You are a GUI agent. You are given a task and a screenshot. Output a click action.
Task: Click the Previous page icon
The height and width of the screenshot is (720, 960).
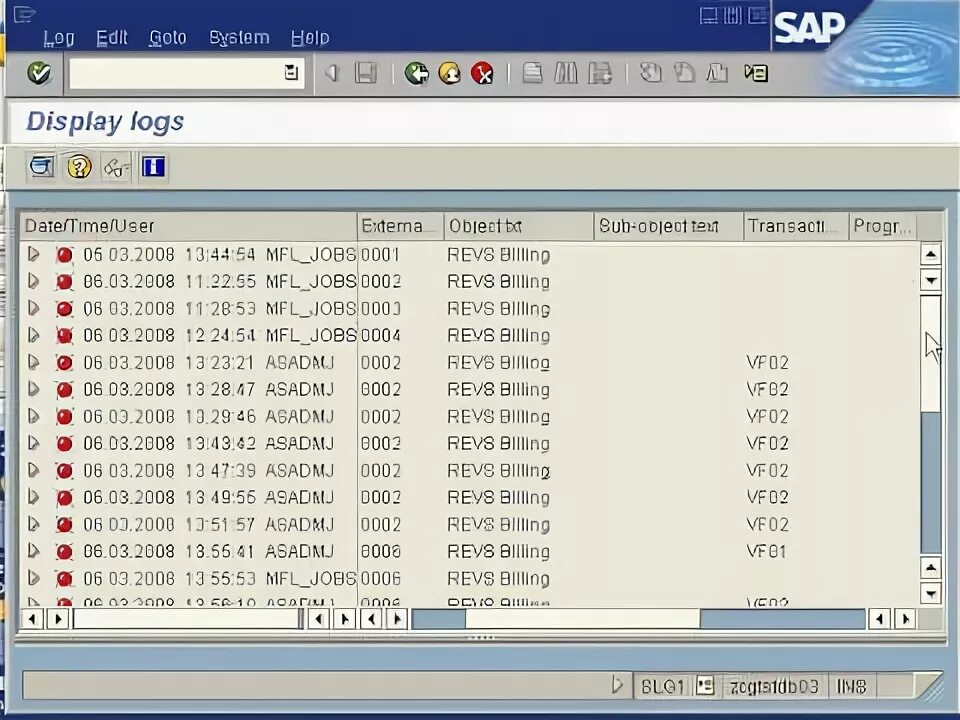click(684, 73)
